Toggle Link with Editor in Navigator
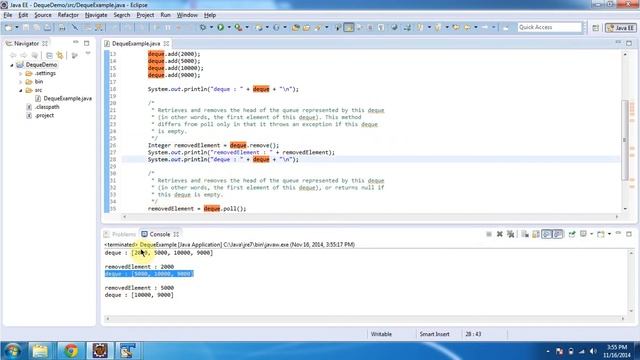The image size is (640, 360). click(x=60, y=55)
